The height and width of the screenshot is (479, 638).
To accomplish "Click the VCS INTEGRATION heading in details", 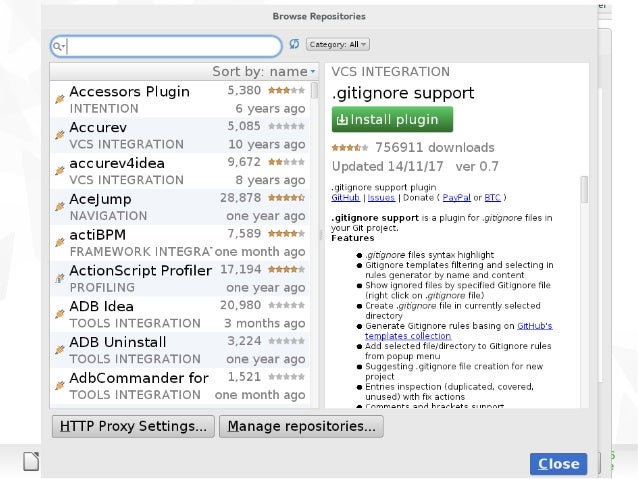I will tap(391, 72).
